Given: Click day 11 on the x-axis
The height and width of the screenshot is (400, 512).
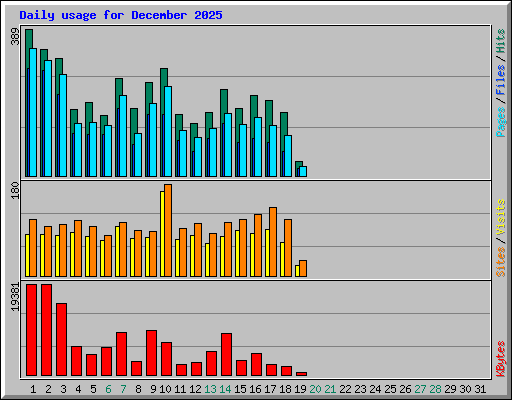Looking at the screenshot, I should pyautogui.click(x=180, y=389).
